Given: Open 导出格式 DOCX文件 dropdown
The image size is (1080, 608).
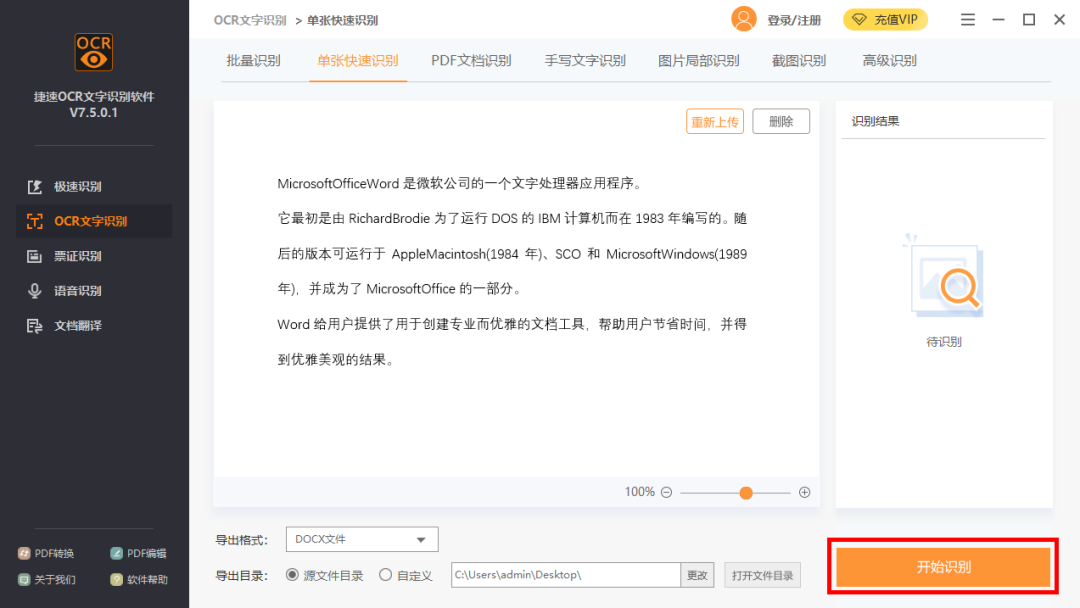Looking at the screenshot, I should [362, 539].
